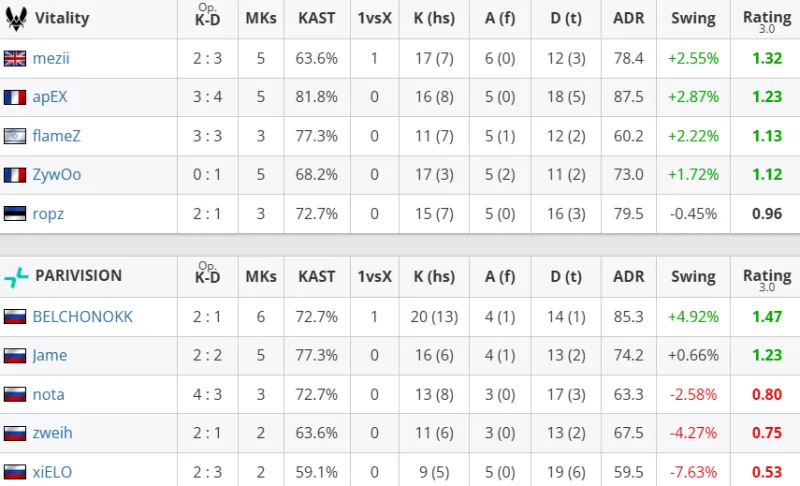800x486 pixels.
Task: Click the French flag beside apEX
Action: click(x=15, y=97)
